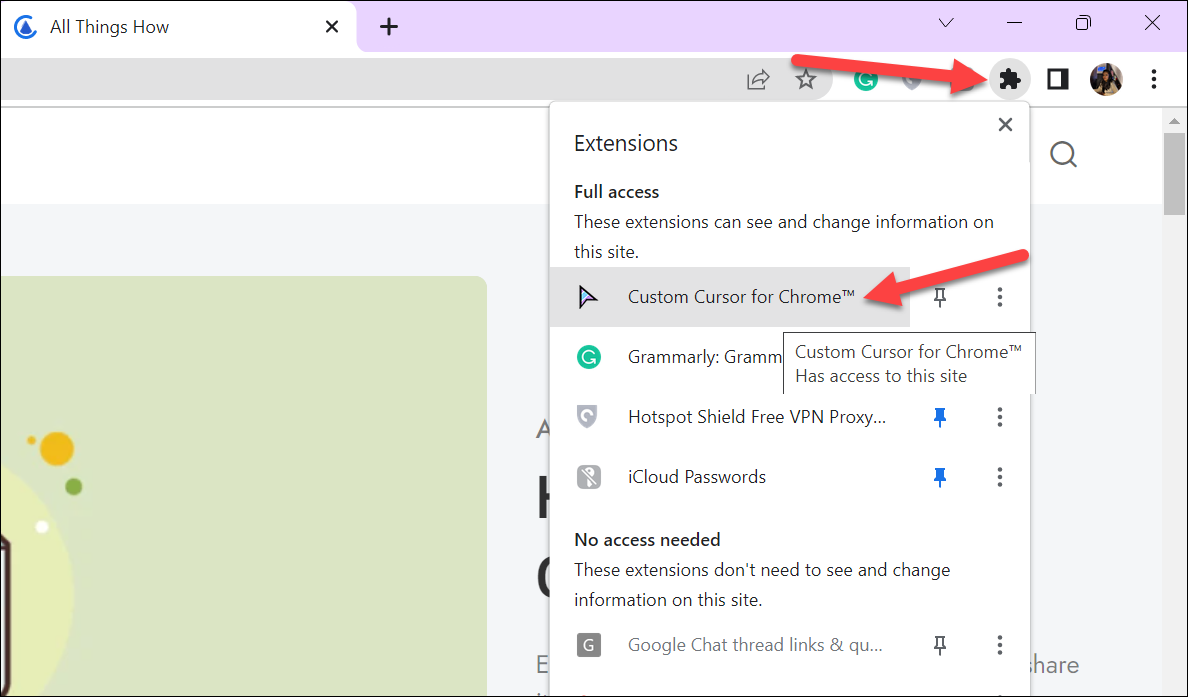Open the profile avatar menu

1105,79
